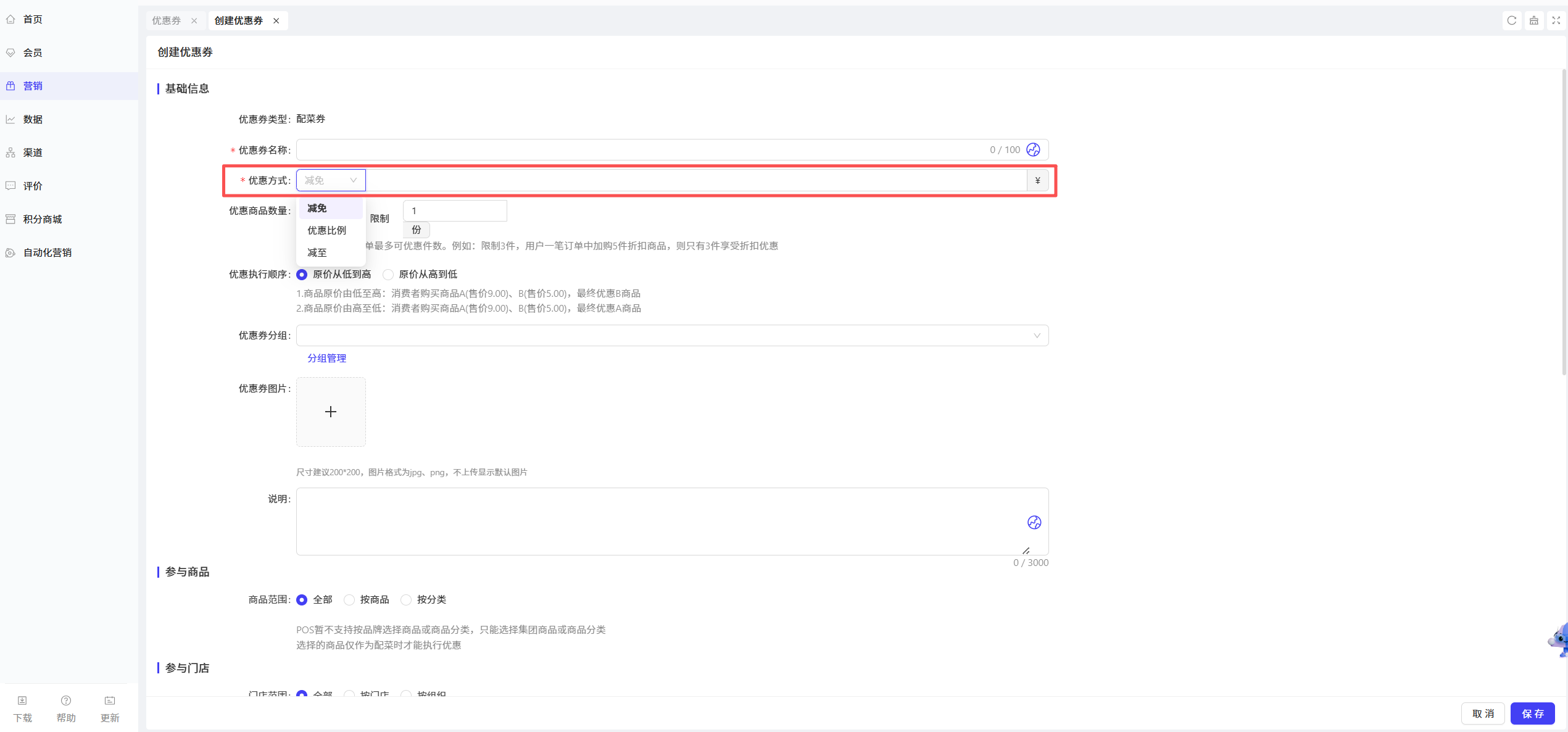Click the AI assist icon in coupon name field
This screenshot has height=732, width=1568.
(x=1033, y=149)
